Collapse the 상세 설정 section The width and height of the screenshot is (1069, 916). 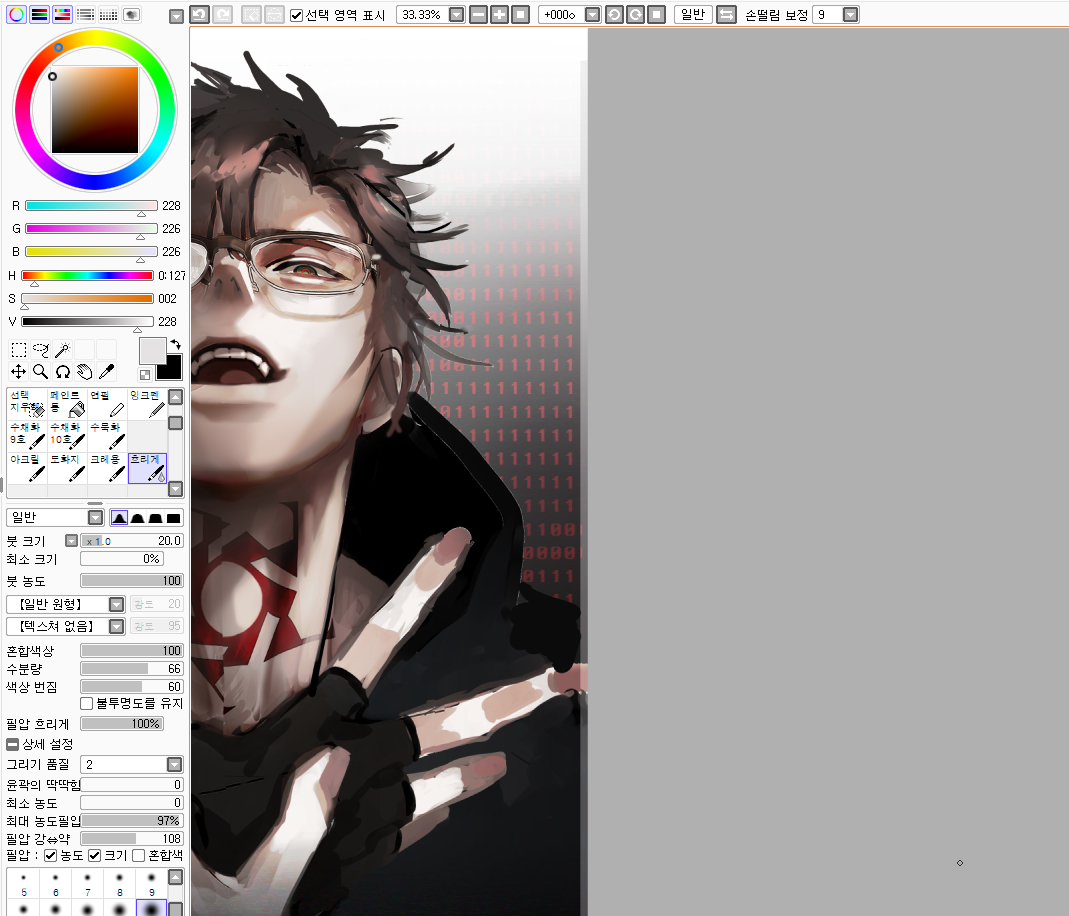(x=12, y=744)
